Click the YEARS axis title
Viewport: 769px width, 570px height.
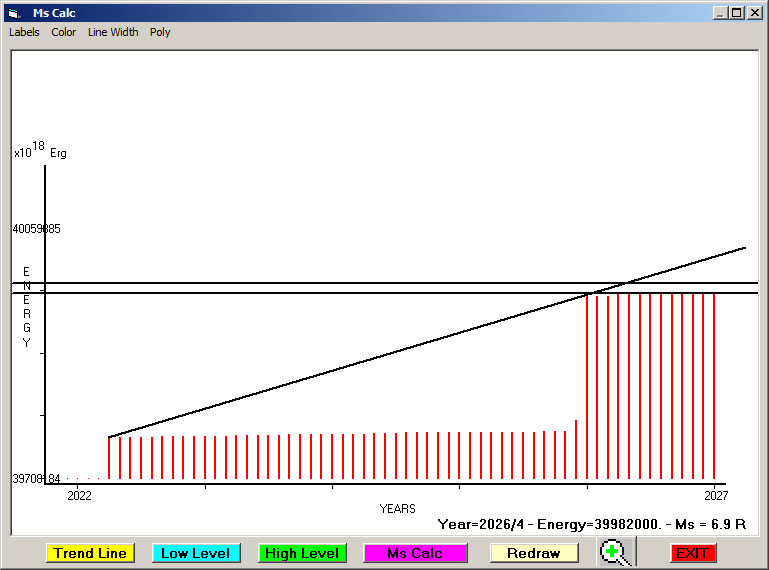pyautogui.click(x=397, y=509)
